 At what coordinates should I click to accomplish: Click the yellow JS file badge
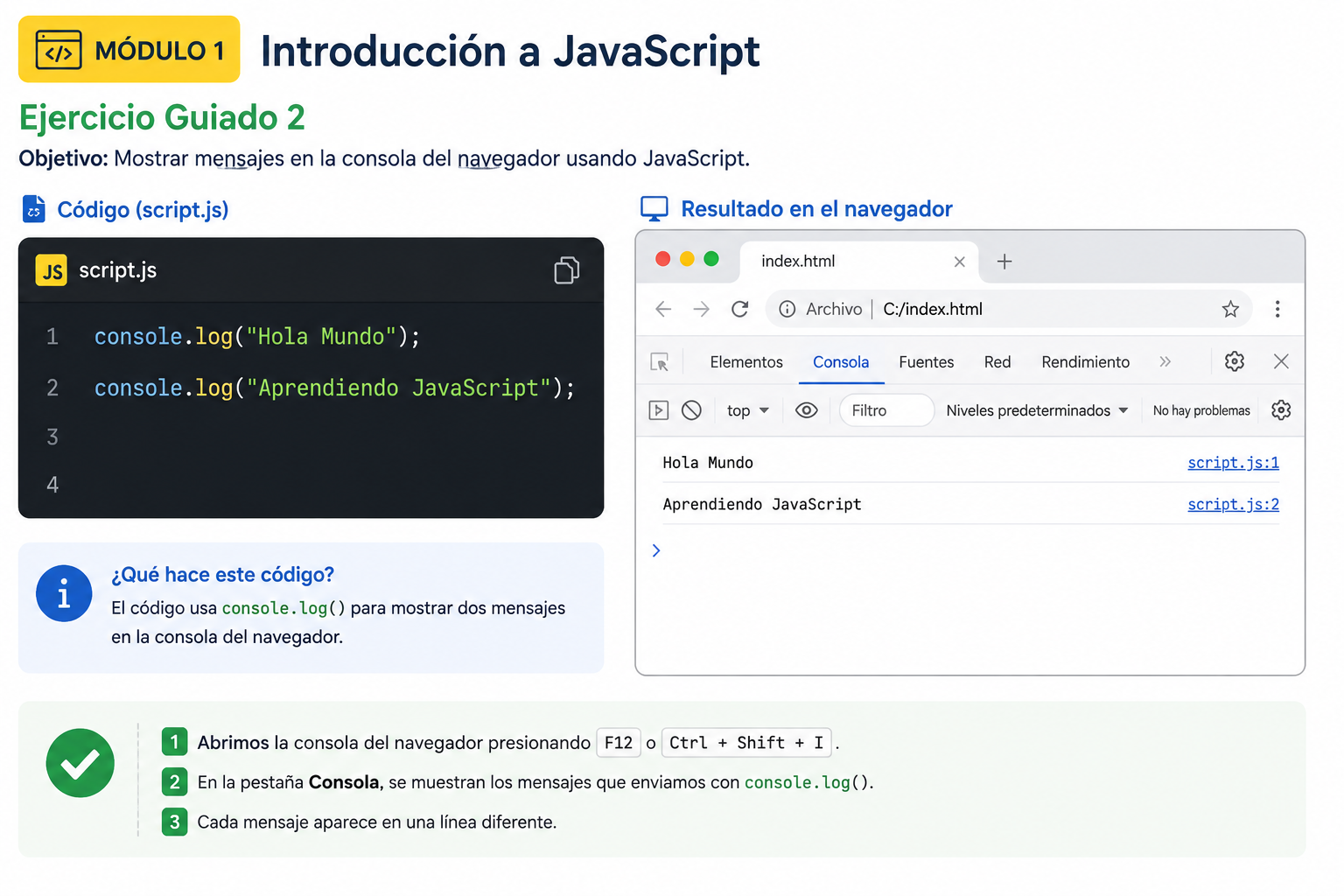tap(52, 270)
